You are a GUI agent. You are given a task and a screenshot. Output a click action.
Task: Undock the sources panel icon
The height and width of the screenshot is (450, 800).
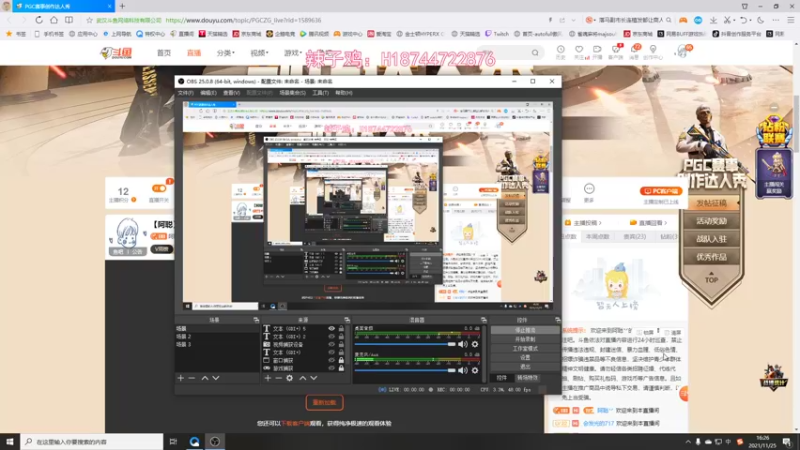[347, 320]
